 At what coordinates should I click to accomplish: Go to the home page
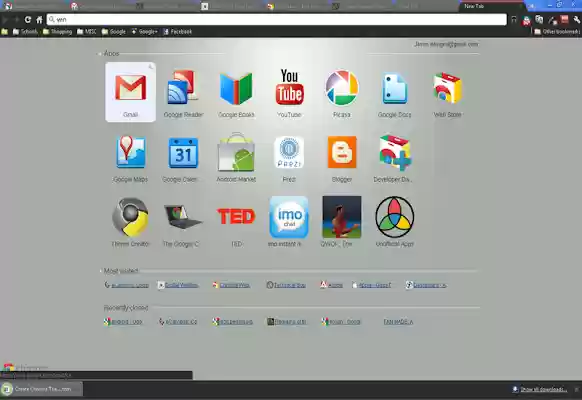pos(39,19)
